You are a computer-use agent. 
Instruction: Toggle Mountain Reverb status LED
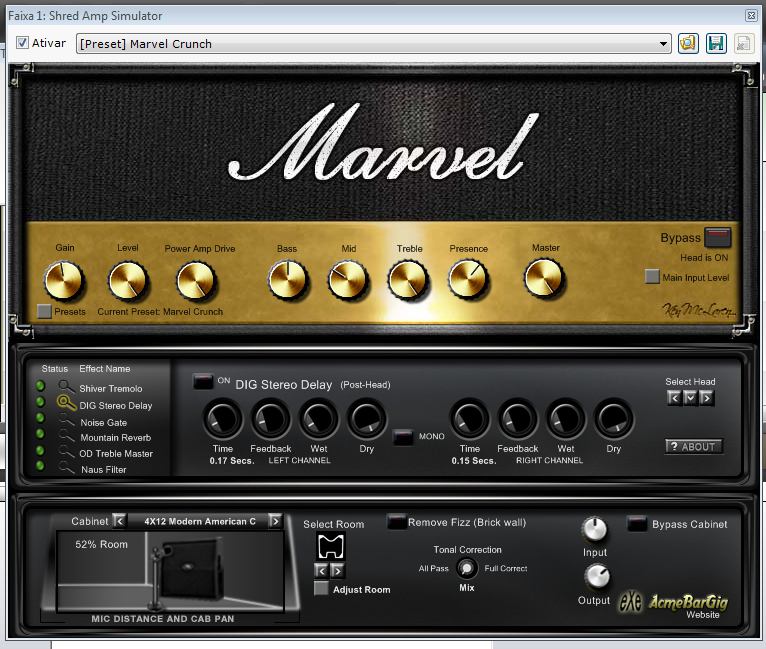tap(41, 434)
